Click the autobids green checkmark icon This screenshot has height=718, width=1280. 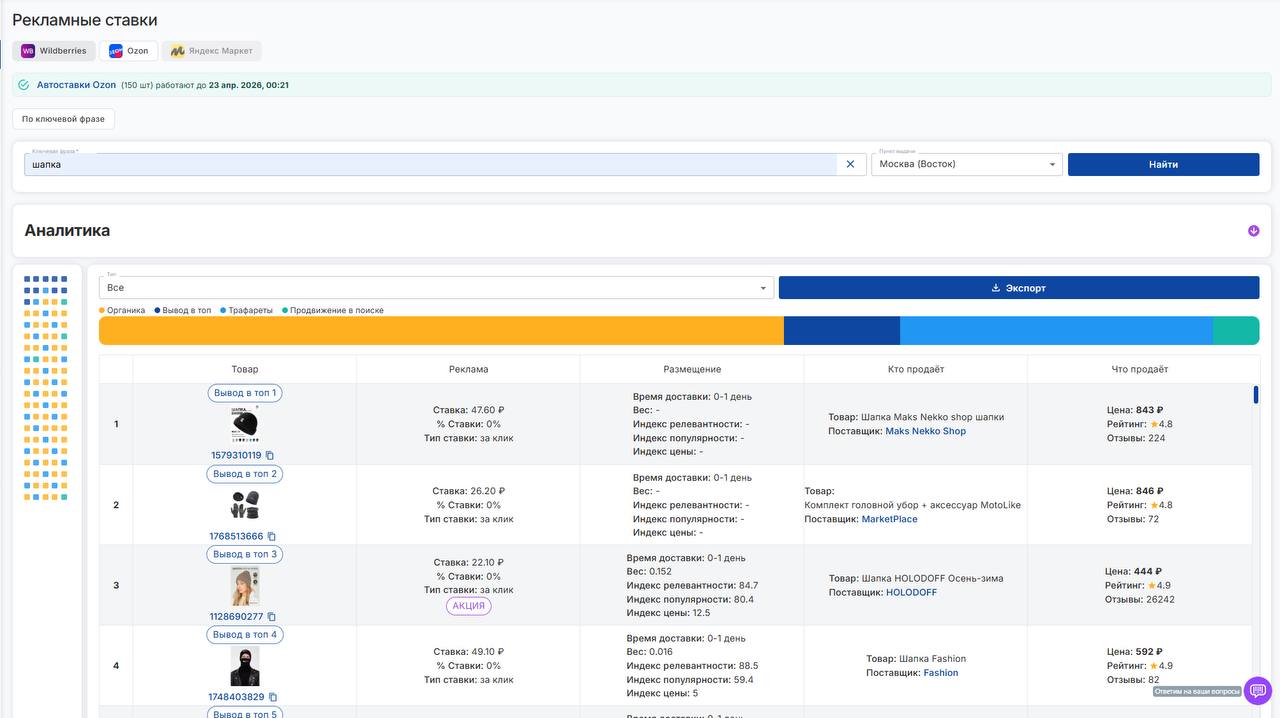[x=24, y=85]
